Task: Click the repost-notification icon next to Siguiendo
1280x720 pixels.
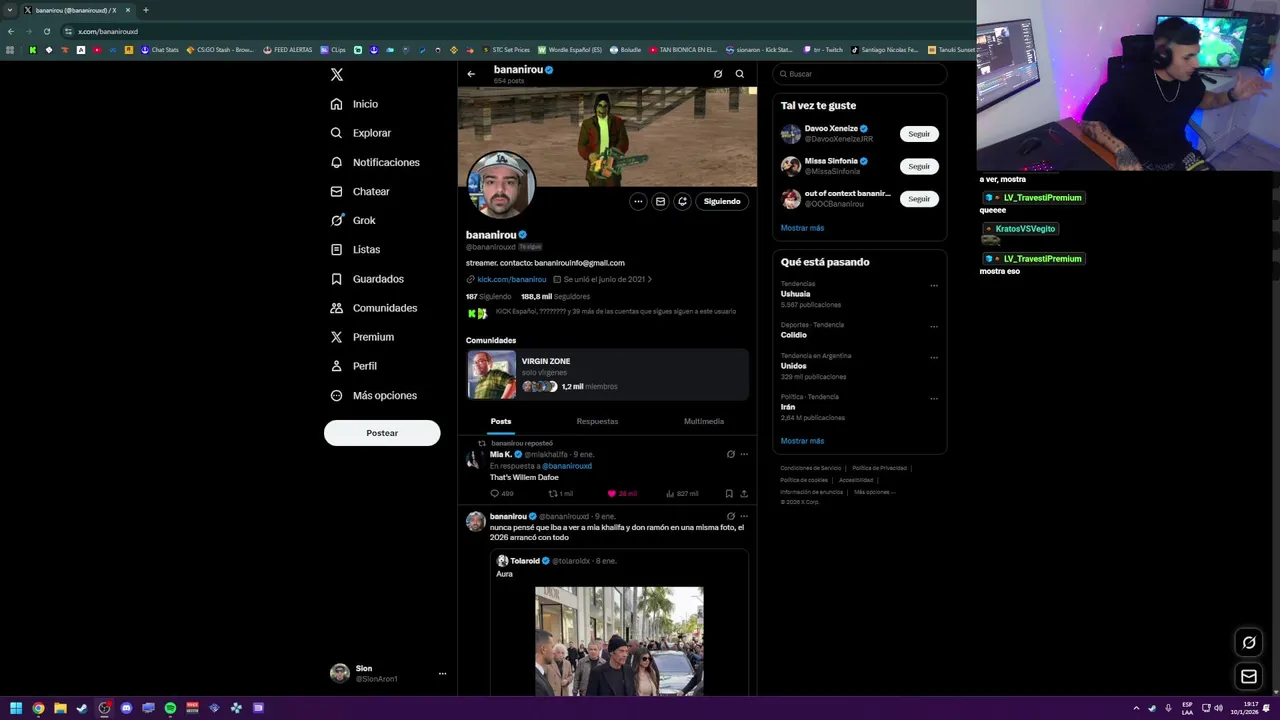Action: [x=682, y=201]
